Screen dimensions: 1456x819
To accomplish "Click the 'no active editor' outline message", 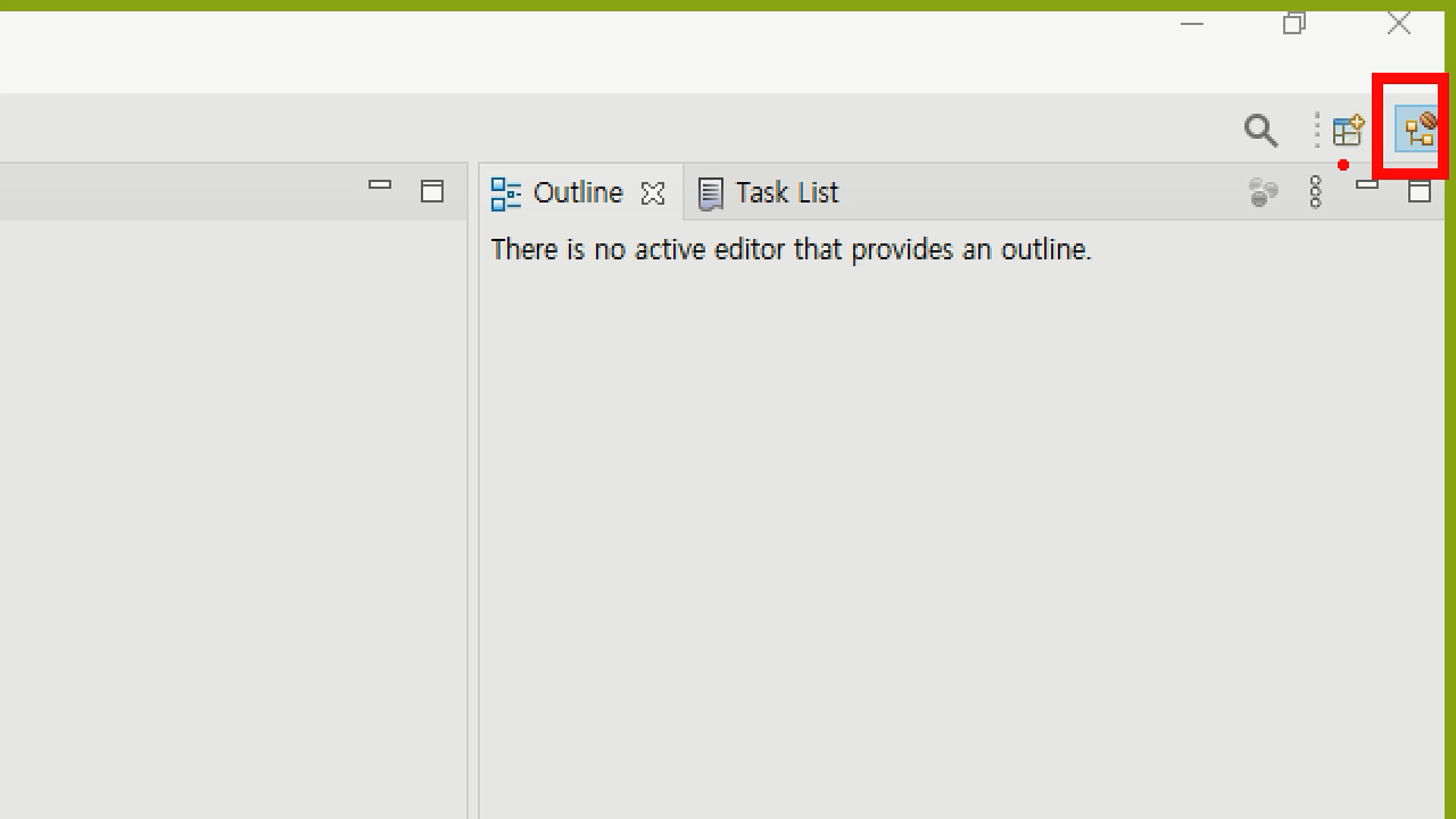I will pos(791,249).
